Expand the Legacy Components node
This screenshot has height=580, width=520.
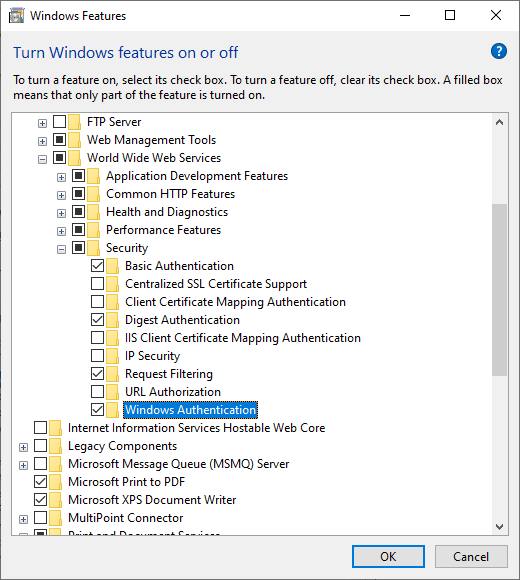pos(23,448)
